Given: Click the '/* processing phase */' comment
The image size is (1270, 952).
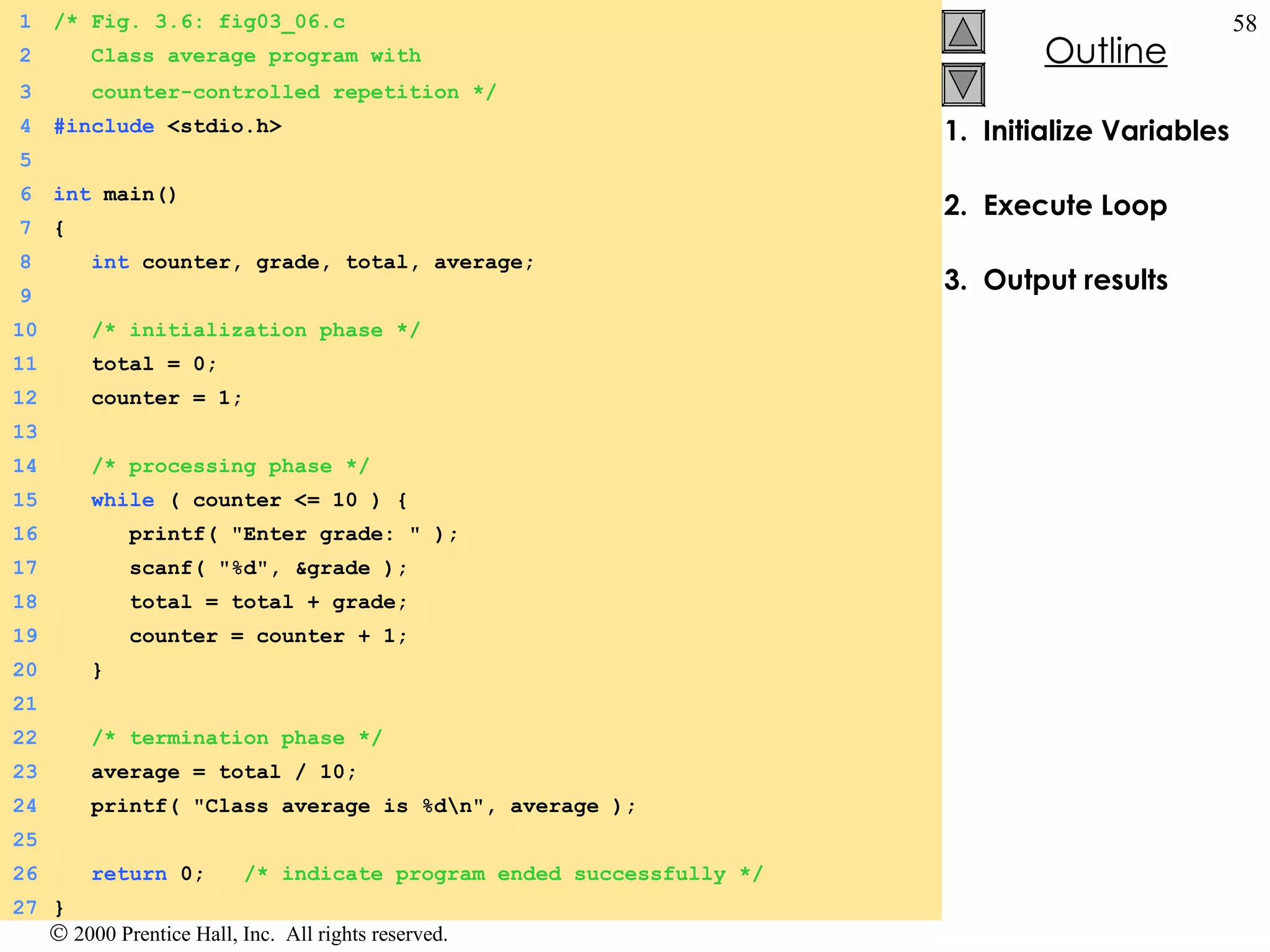Looking at the screenshot, I should pyautogui.click(x=231, y=466).
